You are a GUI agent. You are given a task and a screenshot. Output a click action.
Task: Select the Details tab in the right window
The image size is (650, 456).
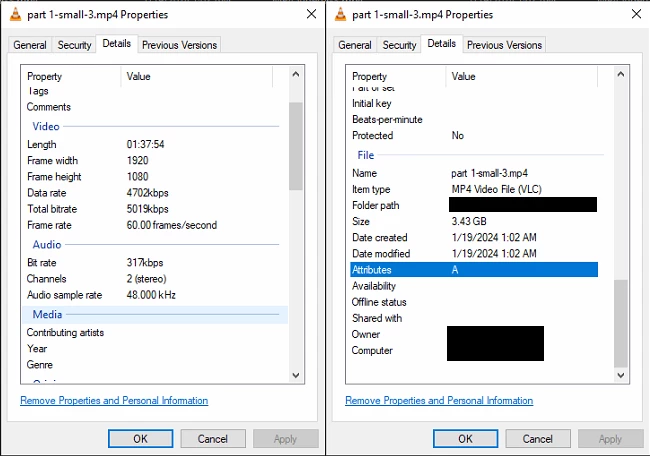(x=442, y=44)
